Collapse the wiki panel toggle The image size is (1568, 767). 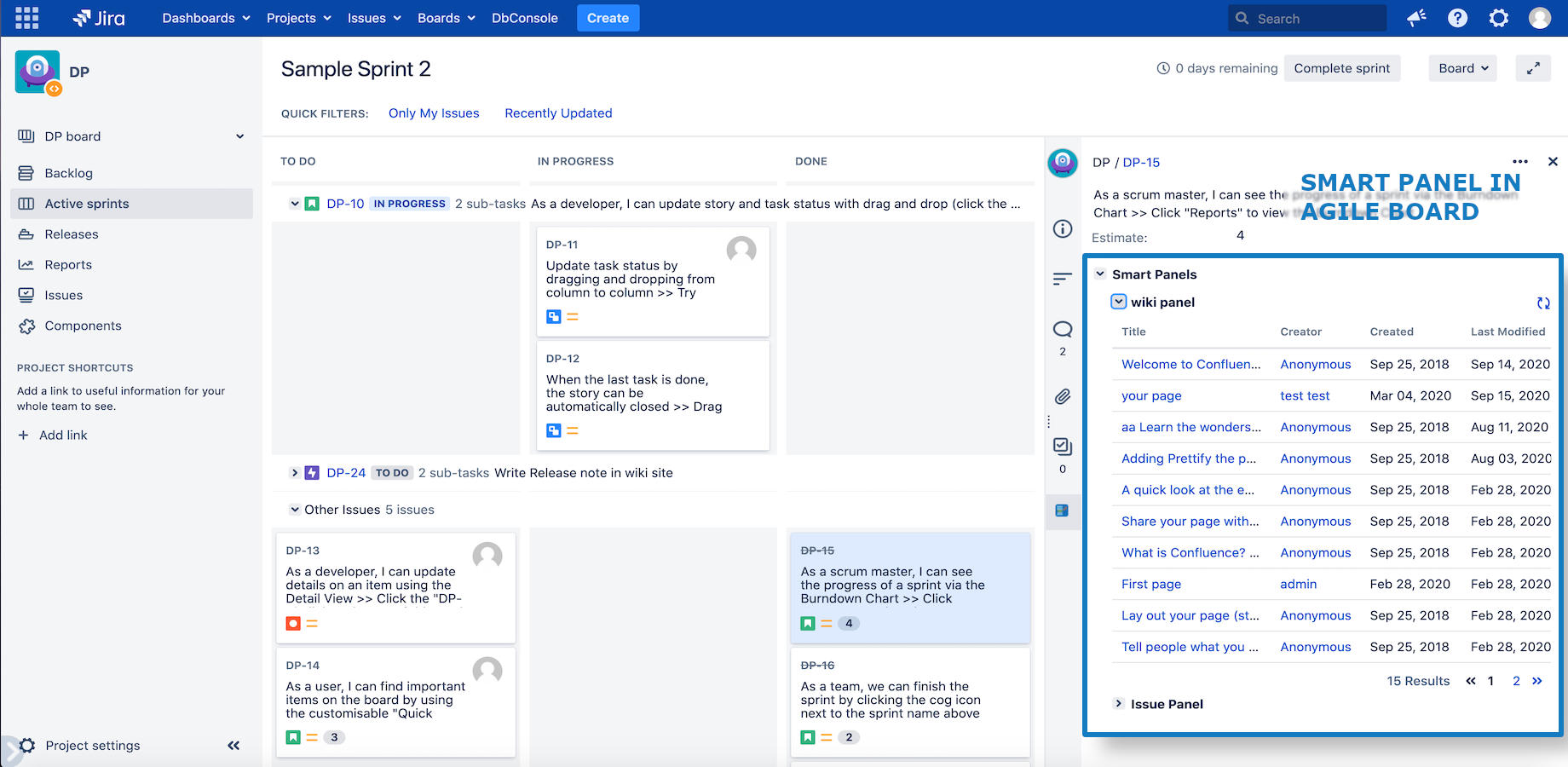tap(1119, 302)
